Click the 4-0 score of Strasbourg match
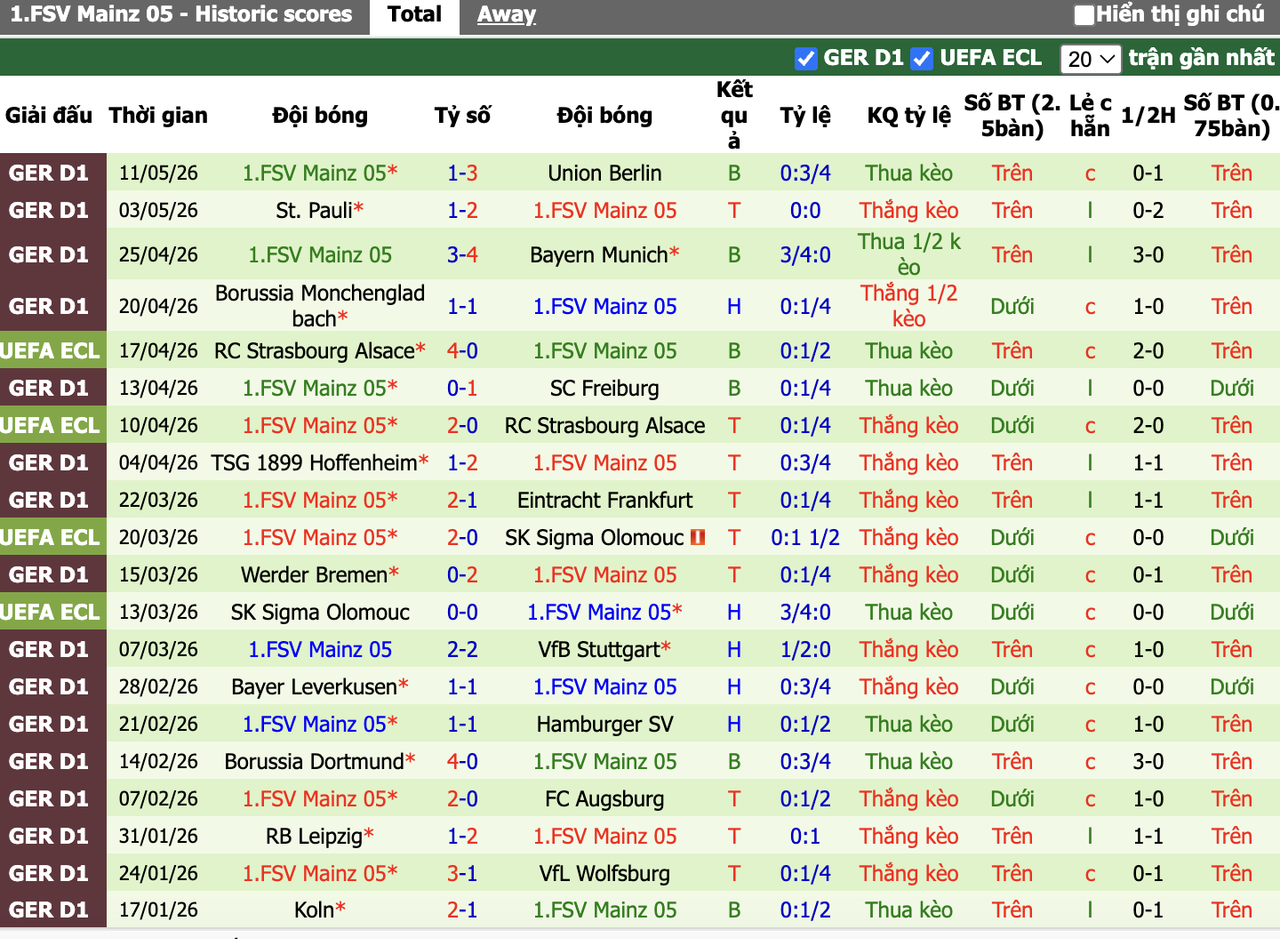 pos(462,351)
